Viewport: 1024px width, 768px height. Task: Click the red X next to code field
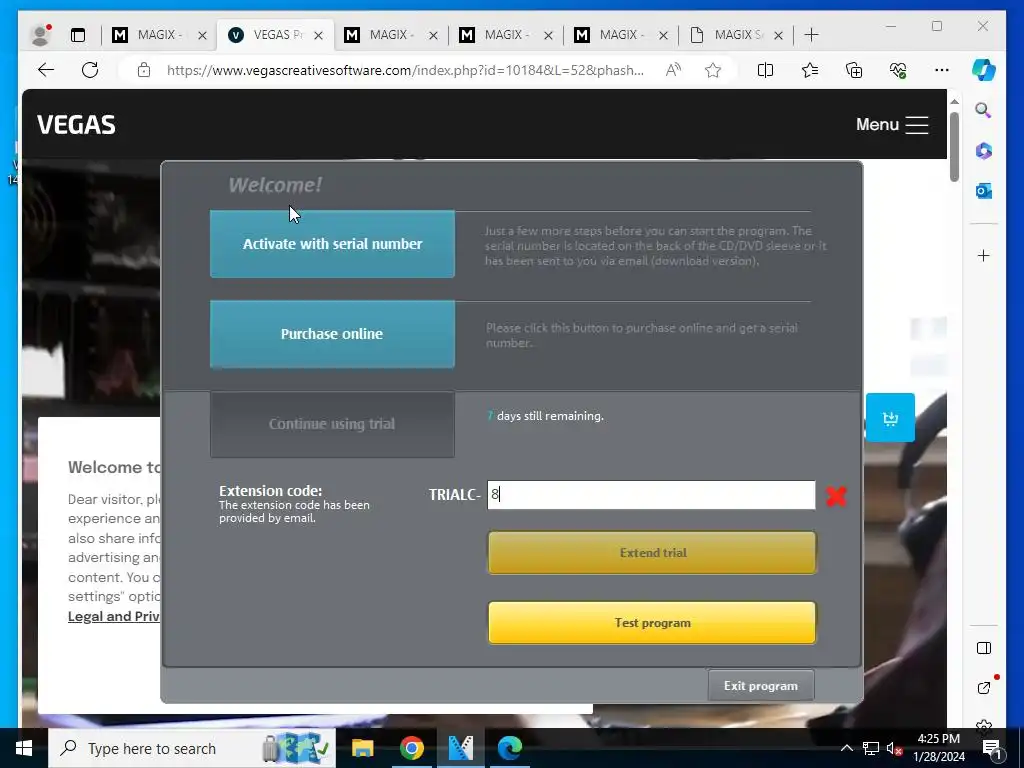pos(836,496)
